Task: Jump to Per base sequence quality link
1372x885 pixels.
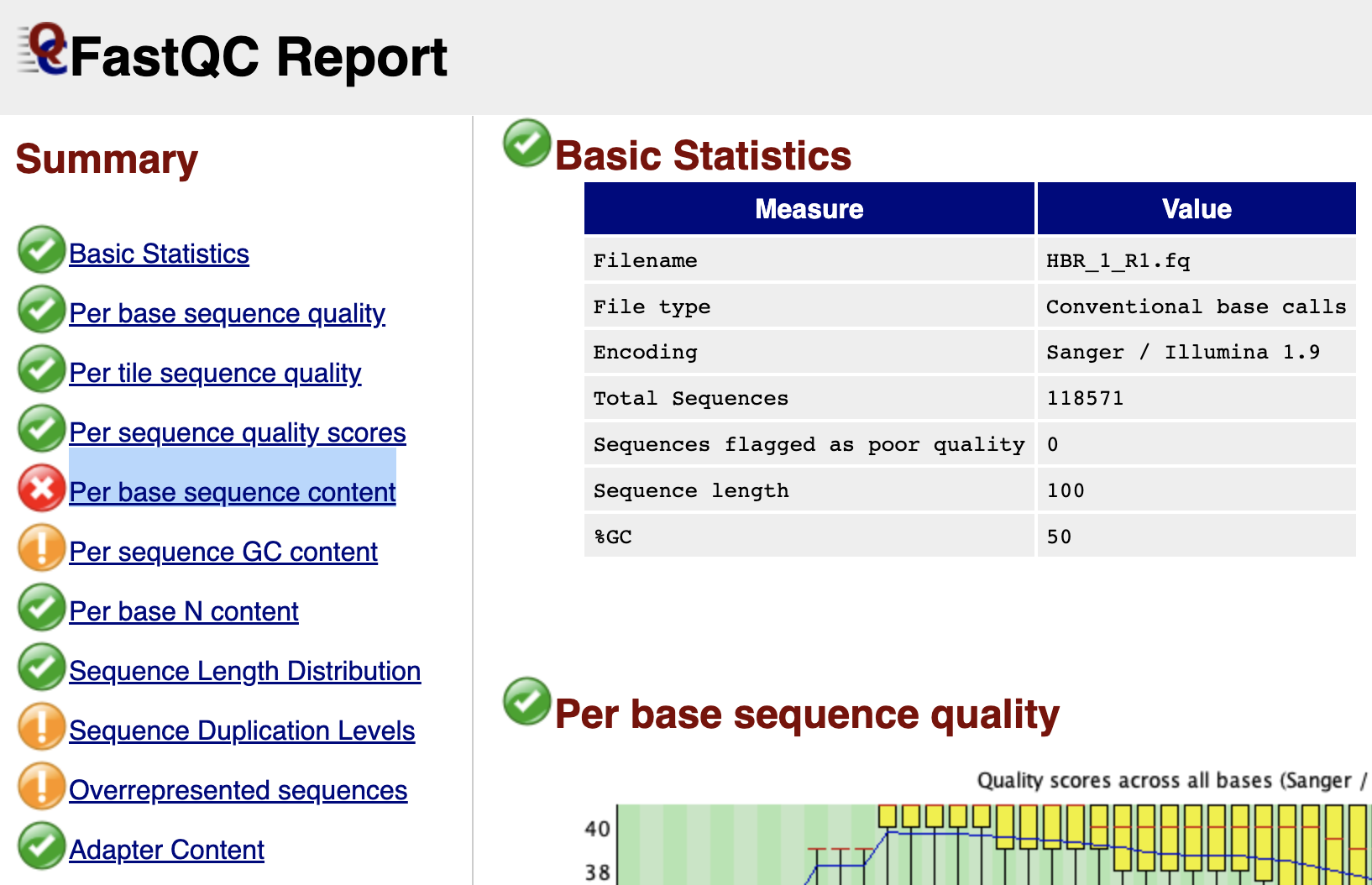Action: click(x=227, y=313)
